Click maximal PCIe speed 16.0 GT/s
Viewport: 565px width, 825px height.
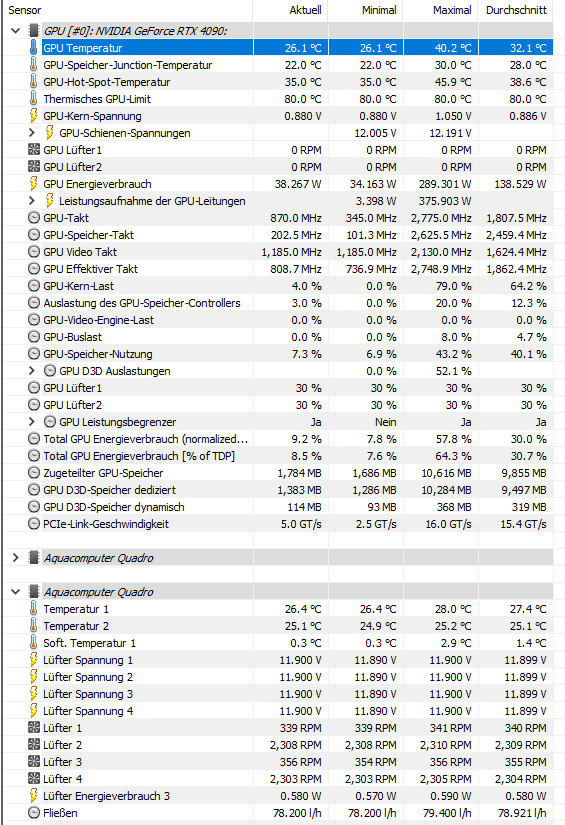[x=450, y=524]
